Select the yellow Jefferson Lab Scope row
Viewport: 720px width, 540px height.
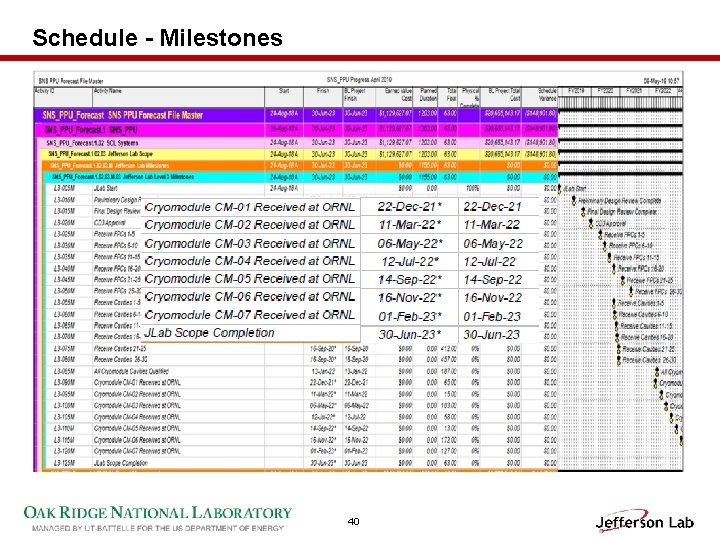coord(300,154)
